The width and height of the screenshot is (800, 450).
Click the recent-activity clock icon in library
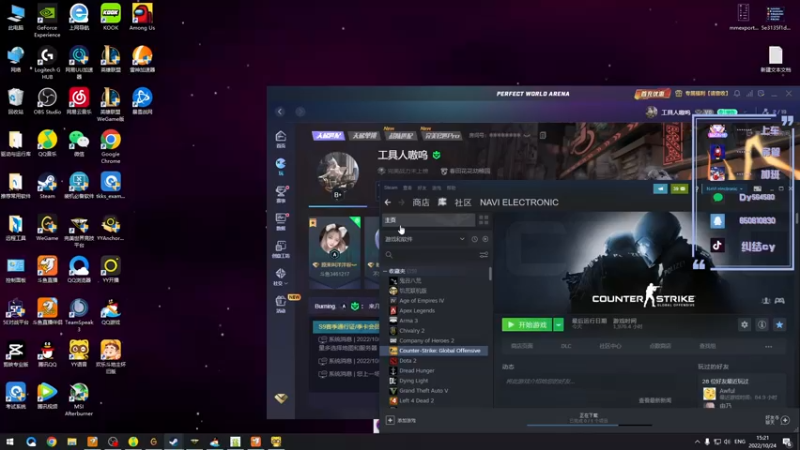tap(474, 239)
